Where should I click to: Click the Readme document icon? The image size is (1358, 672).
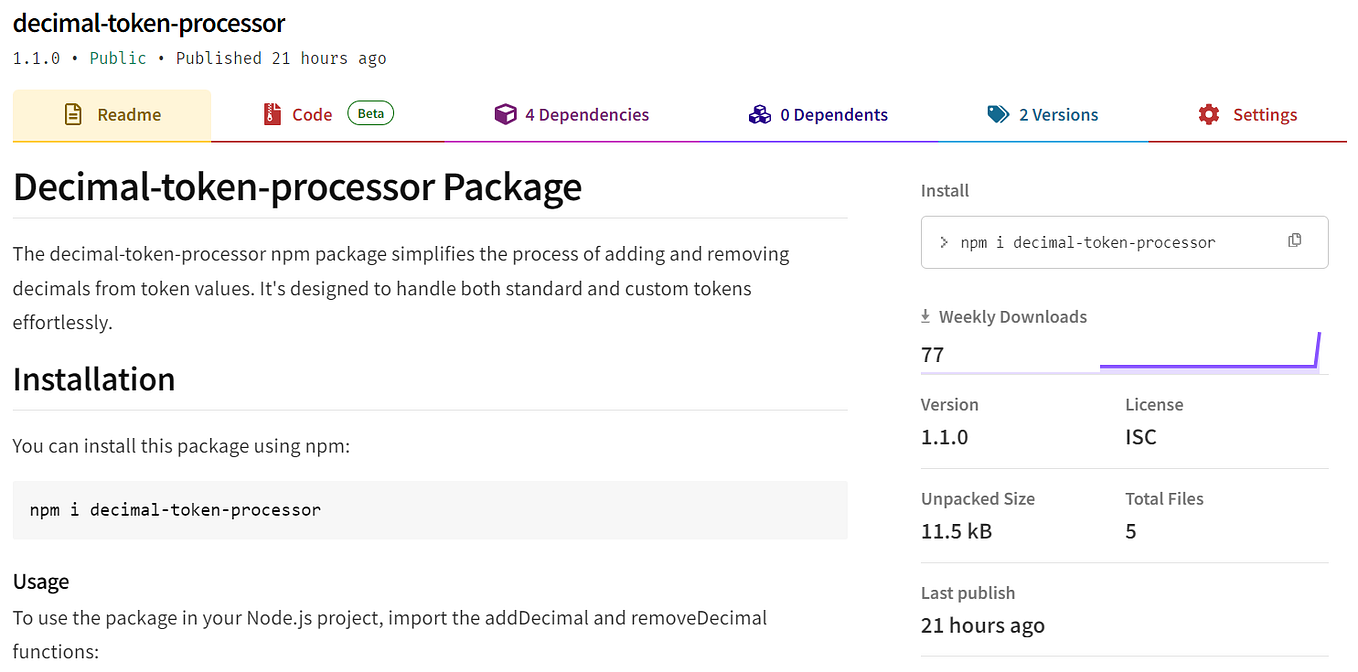tap(73, 114)
